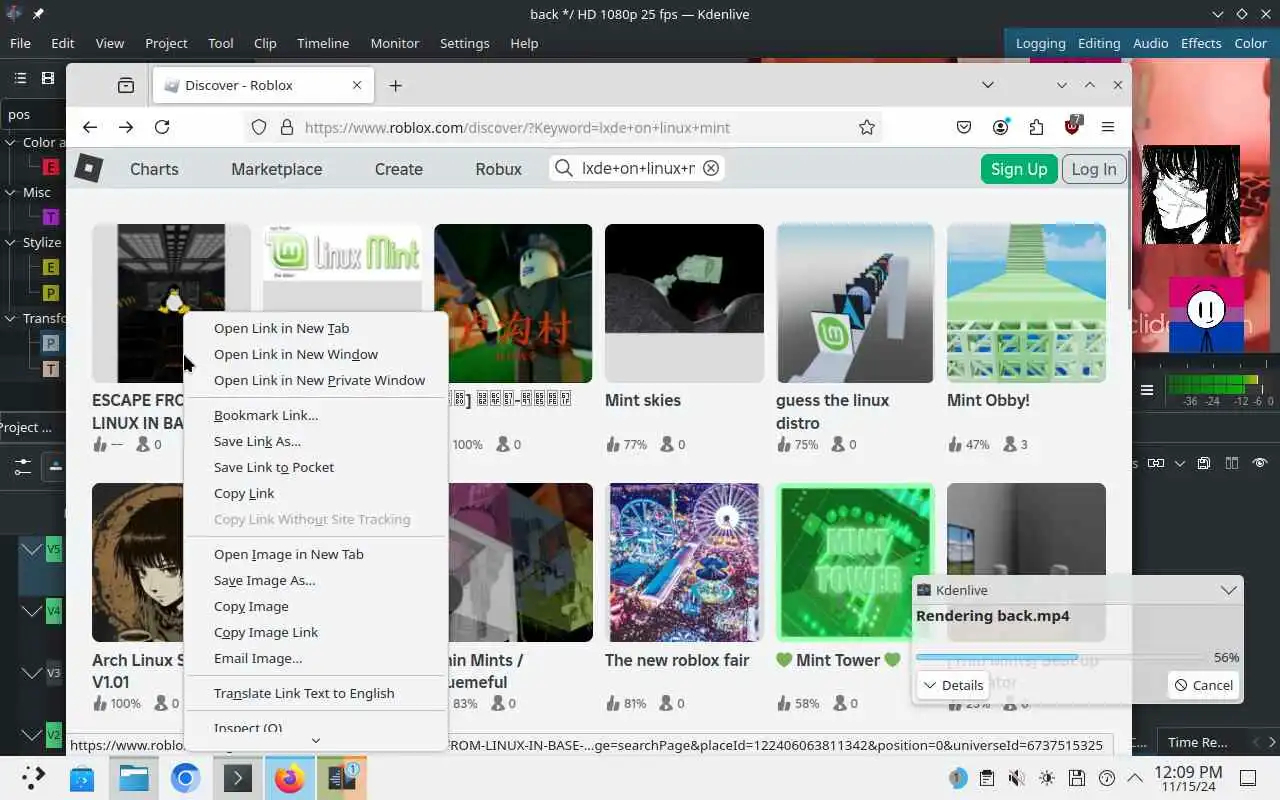Collapse the Stylize effects category in Kdenlive
Image resolution: width=1280 pixels, height=800 pixels.
(11, 242)
